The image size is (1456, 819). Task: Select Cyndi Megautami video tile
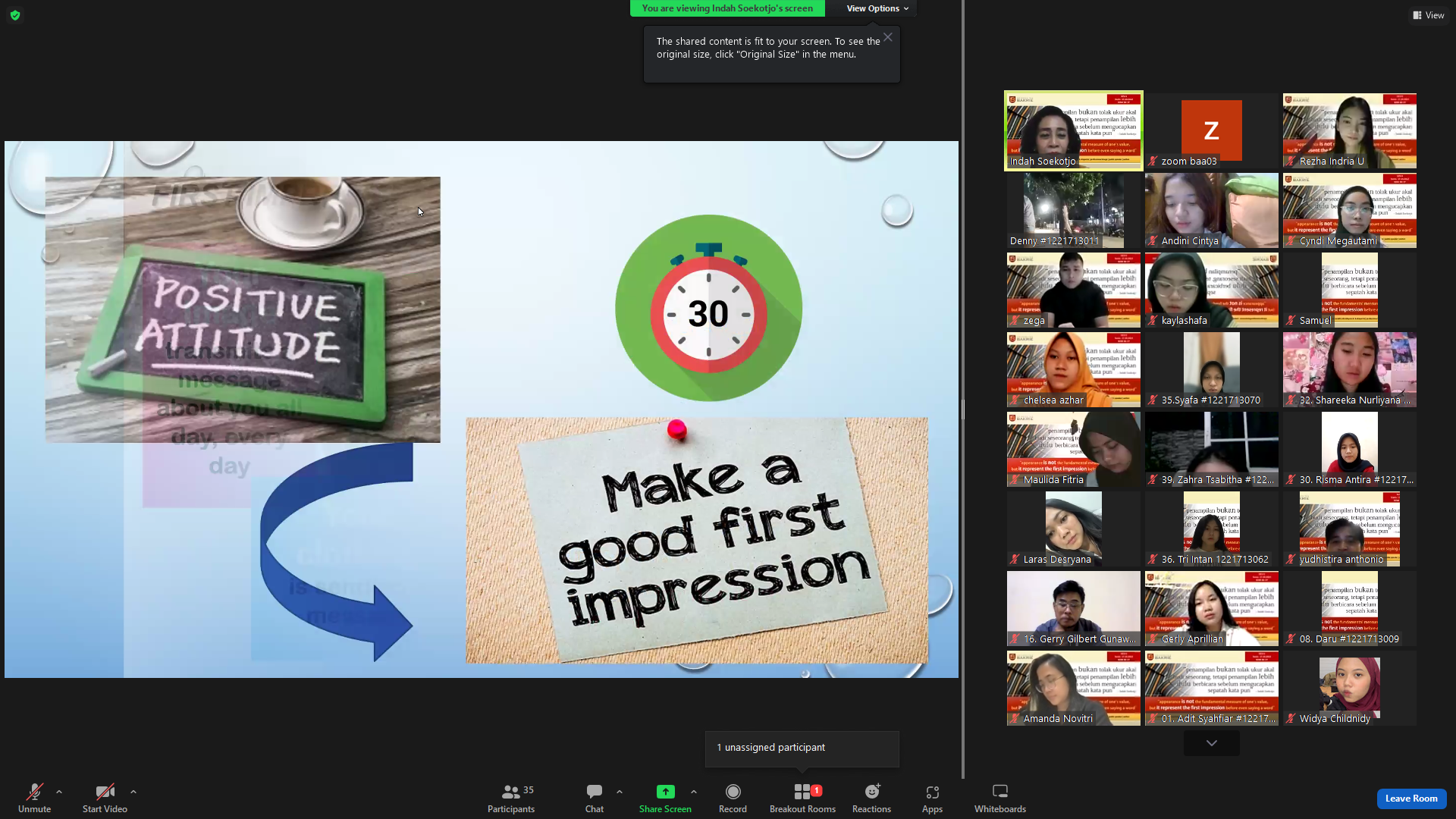(x=1349, y=210)
